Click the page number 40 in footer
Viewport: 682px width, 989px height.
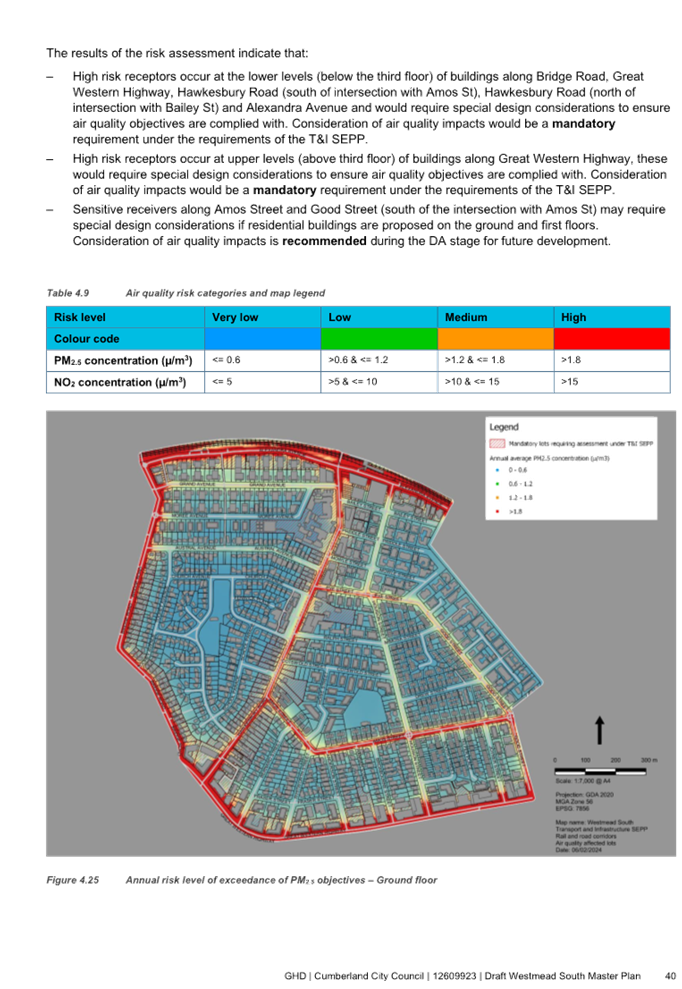point(670,976)
